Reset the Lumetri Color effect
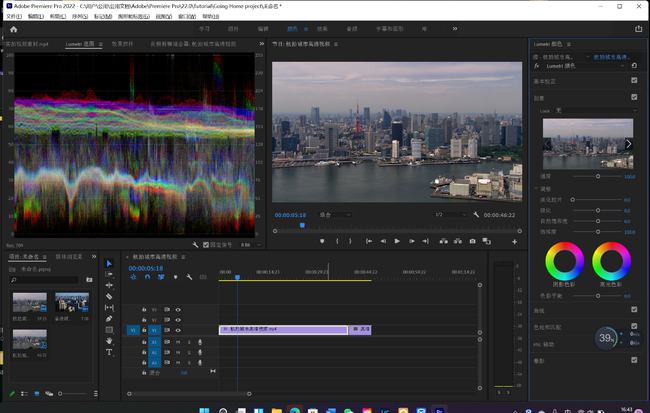Viewport: 650px width, 413px height. [633, 66]
